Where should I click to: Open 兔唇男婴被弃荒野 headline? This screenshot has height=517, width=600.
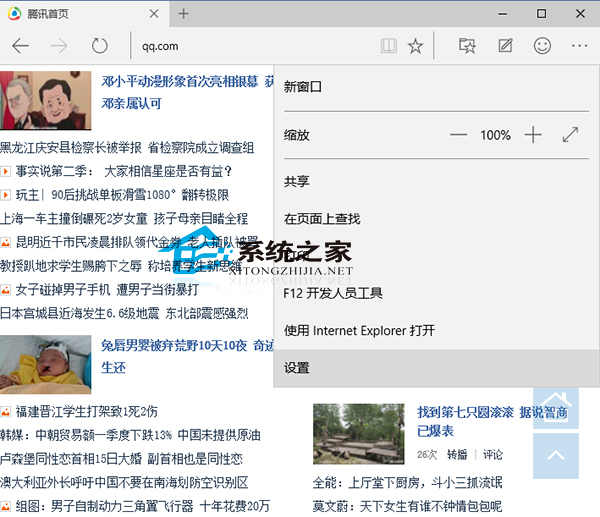(188, 357)
